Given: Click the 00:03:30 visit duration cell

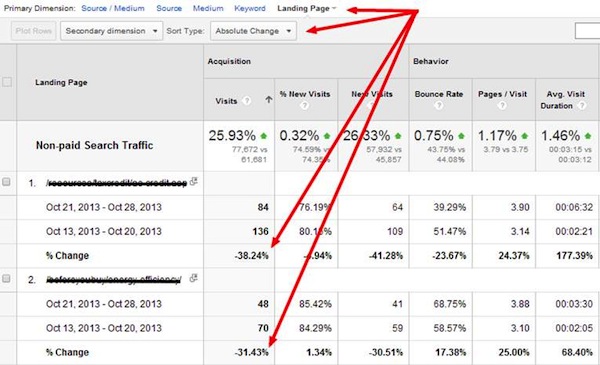Looking at the screenshot, I should tap(574, 304).
